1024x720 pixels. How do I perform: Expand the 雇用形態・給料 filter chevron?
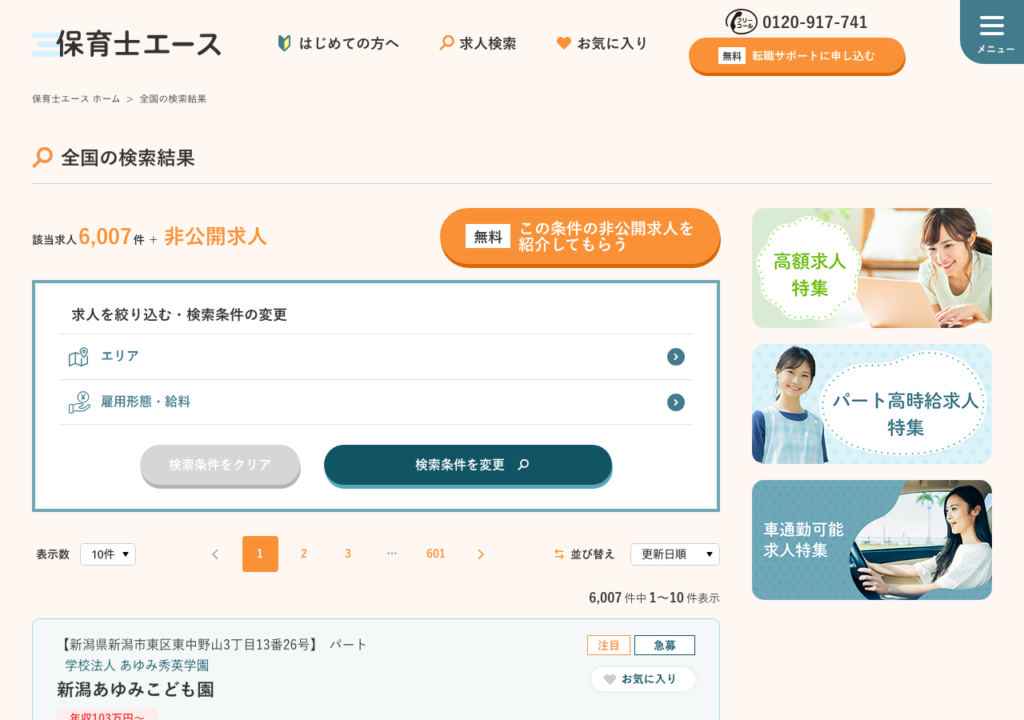(676, 402)
